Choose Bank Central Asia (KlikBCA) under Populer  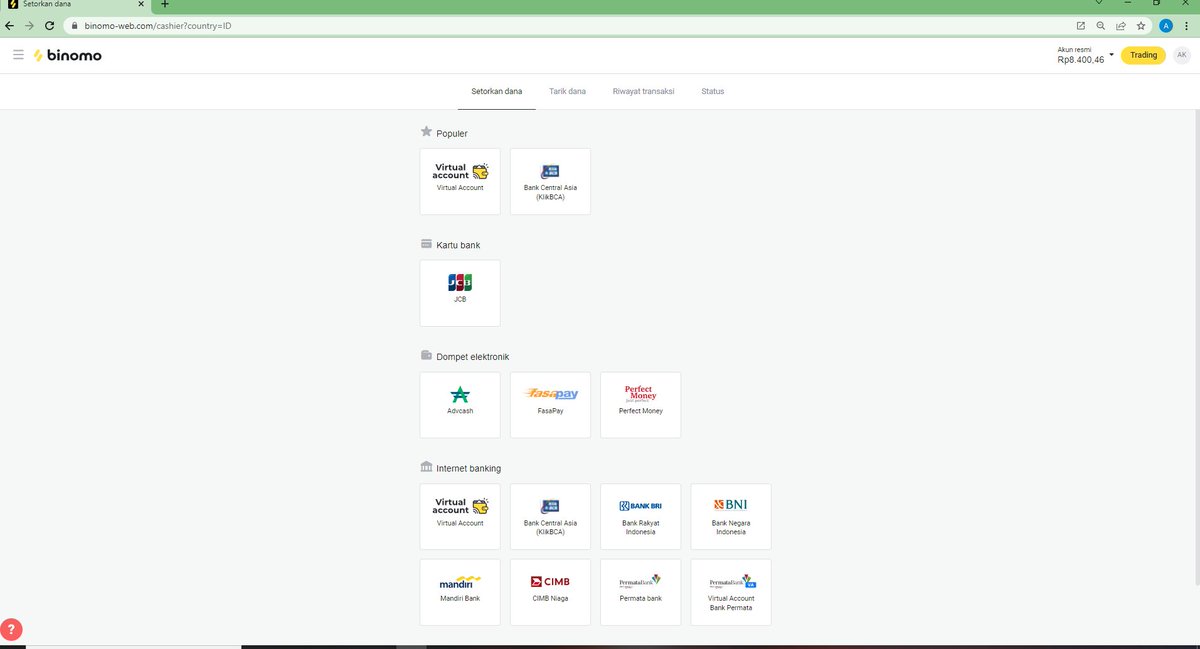[550, 181]
